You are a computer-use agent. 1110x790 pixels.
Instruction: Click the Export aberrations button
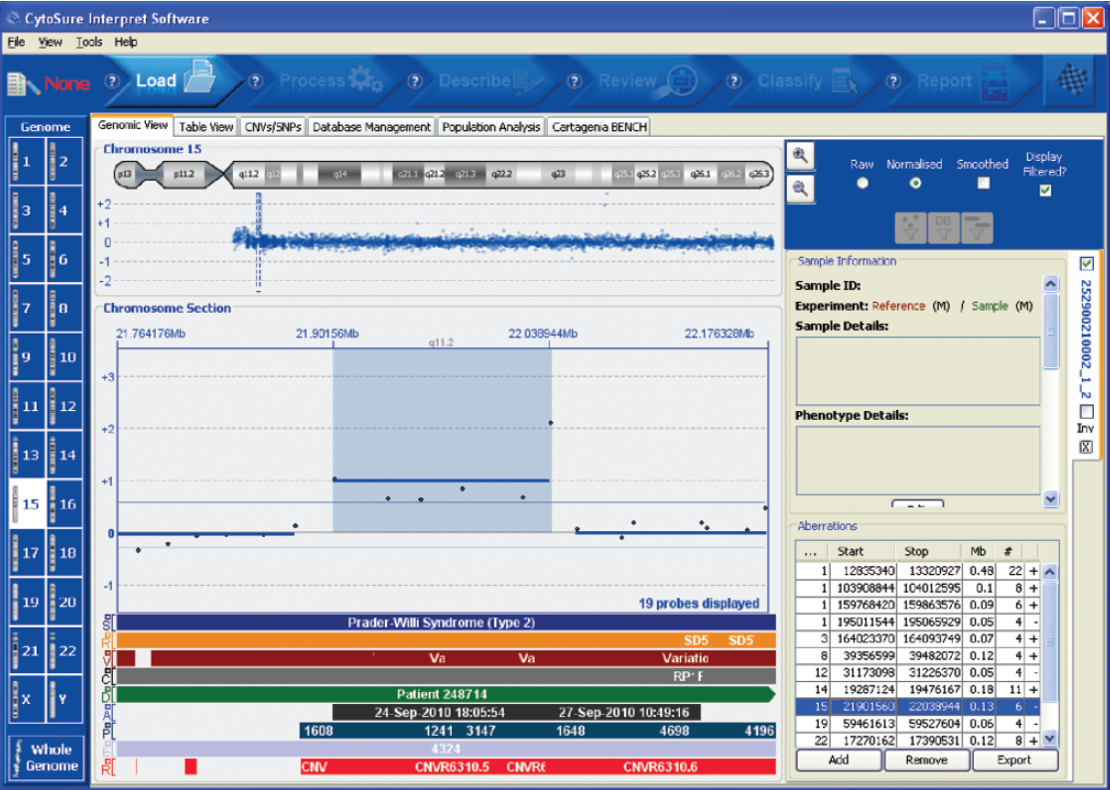[x=1014, y=760]
